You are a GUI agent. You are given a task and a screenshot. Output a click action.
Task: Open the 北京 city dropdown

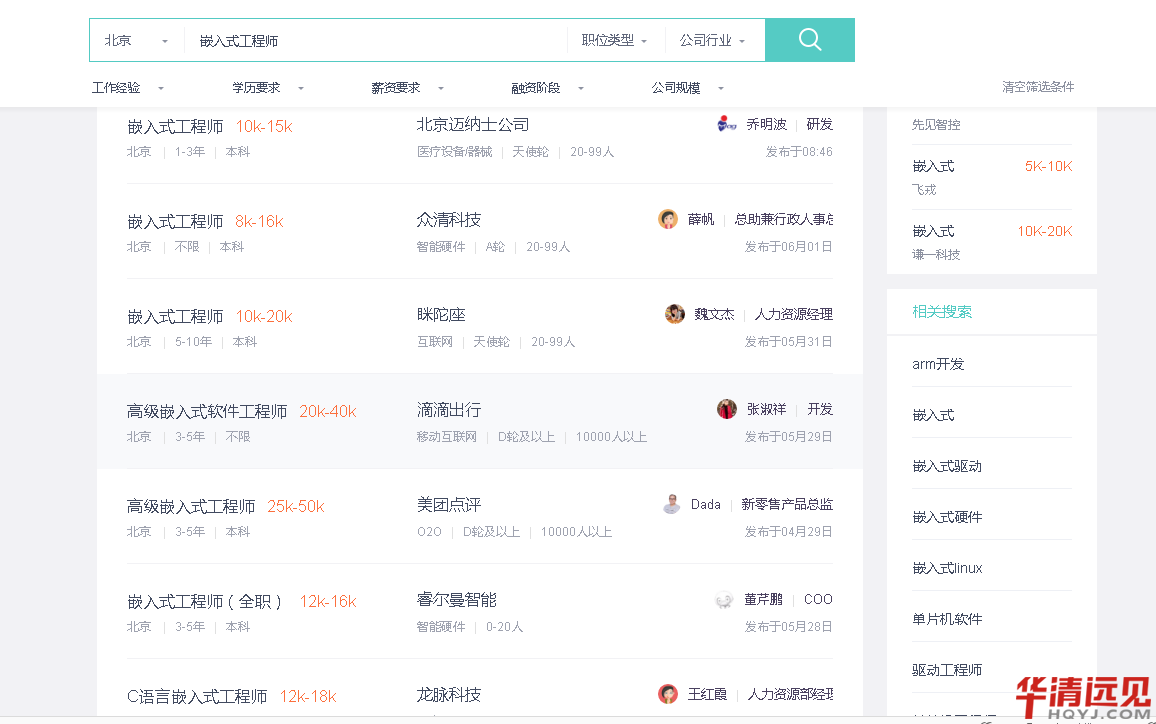pos(136,41)
